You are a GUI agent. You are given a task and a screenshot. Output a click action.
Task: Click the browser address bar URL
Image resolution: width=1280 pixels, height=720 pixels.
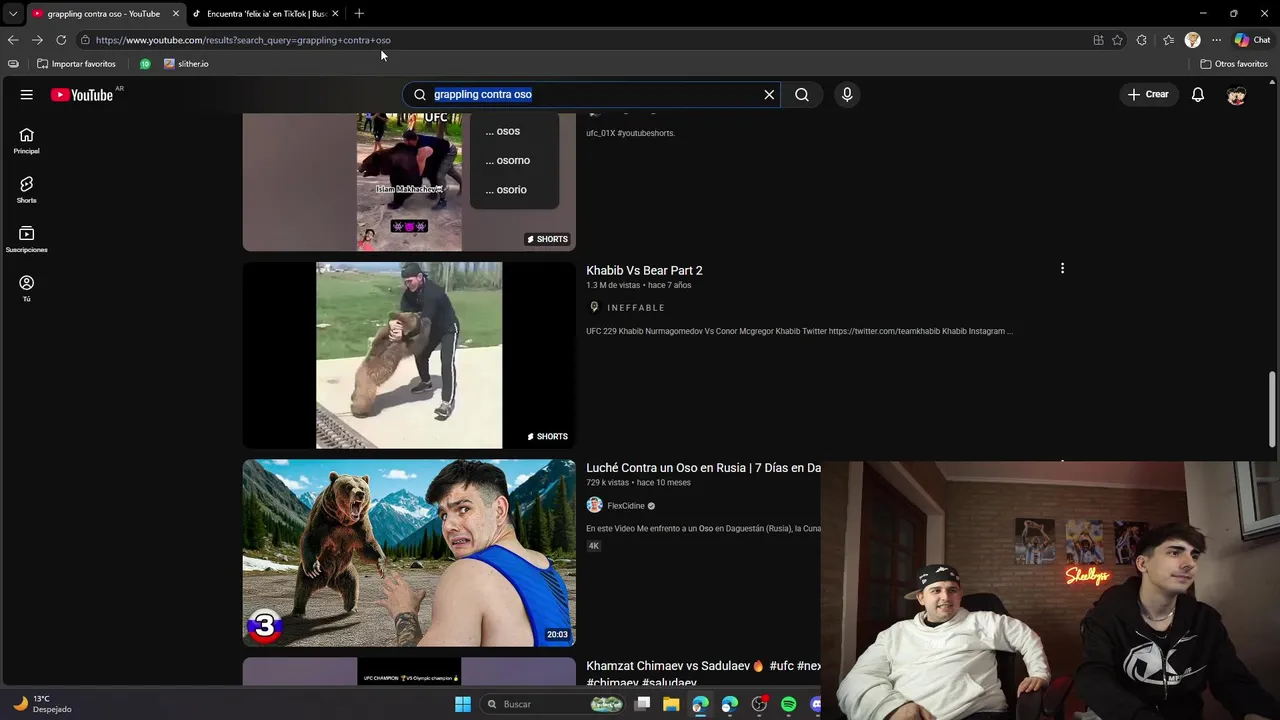pos(243,40)
